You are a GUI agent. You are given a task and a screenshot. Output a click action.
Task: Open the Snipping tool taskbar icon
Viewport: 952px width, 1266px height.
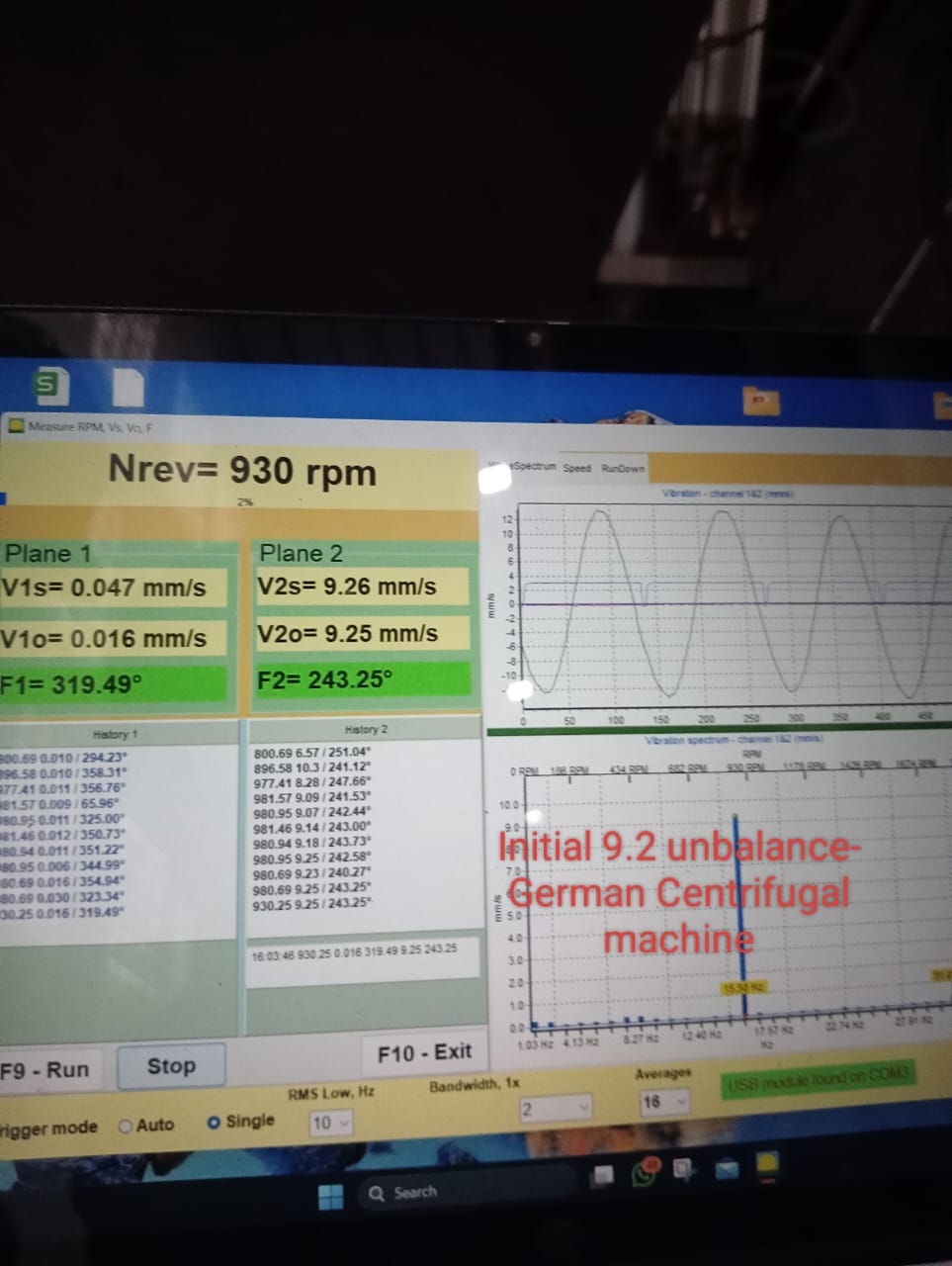coord(684,1170)
